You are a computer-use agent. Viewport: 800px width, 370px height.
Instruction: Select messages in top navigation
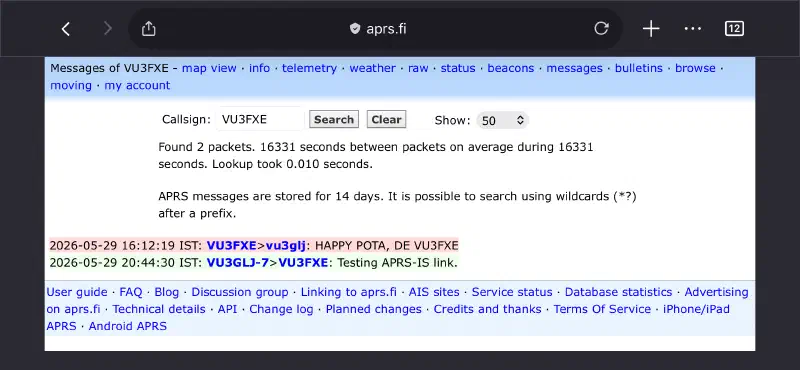pos(574,68)
